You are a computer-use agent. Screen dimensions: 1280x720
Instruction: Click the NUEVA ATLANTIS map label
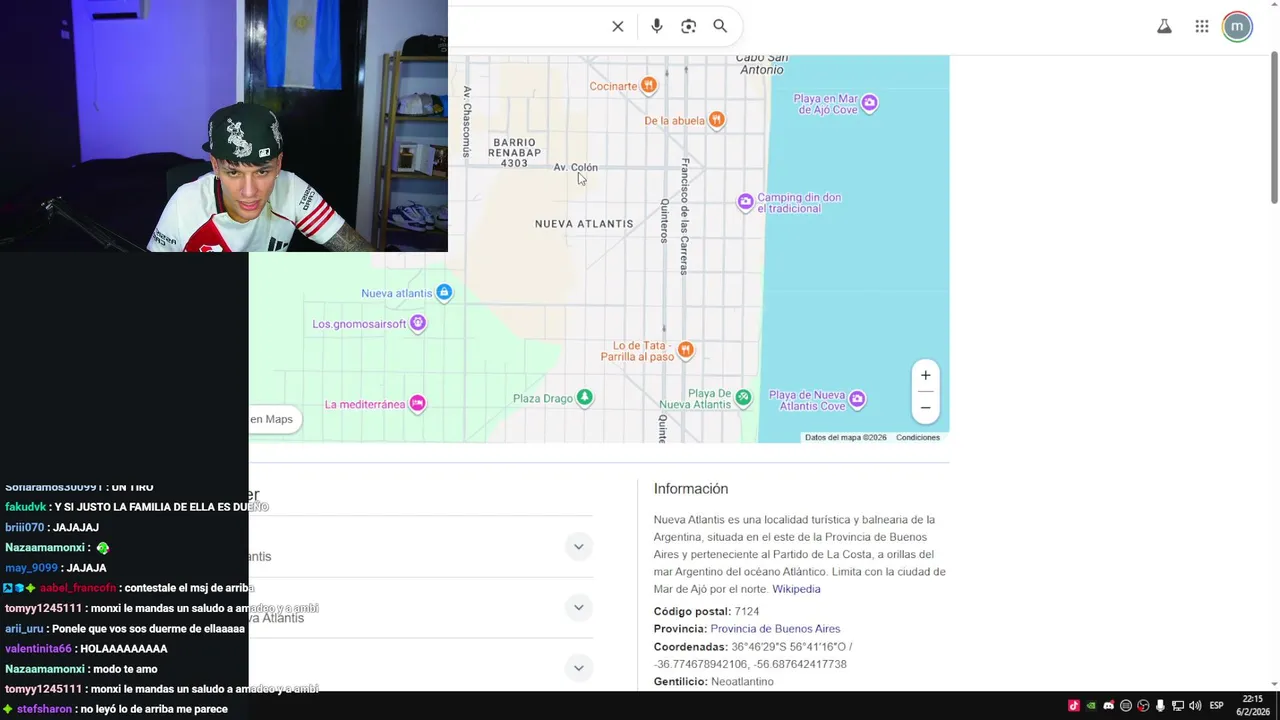tap(584, 224)
